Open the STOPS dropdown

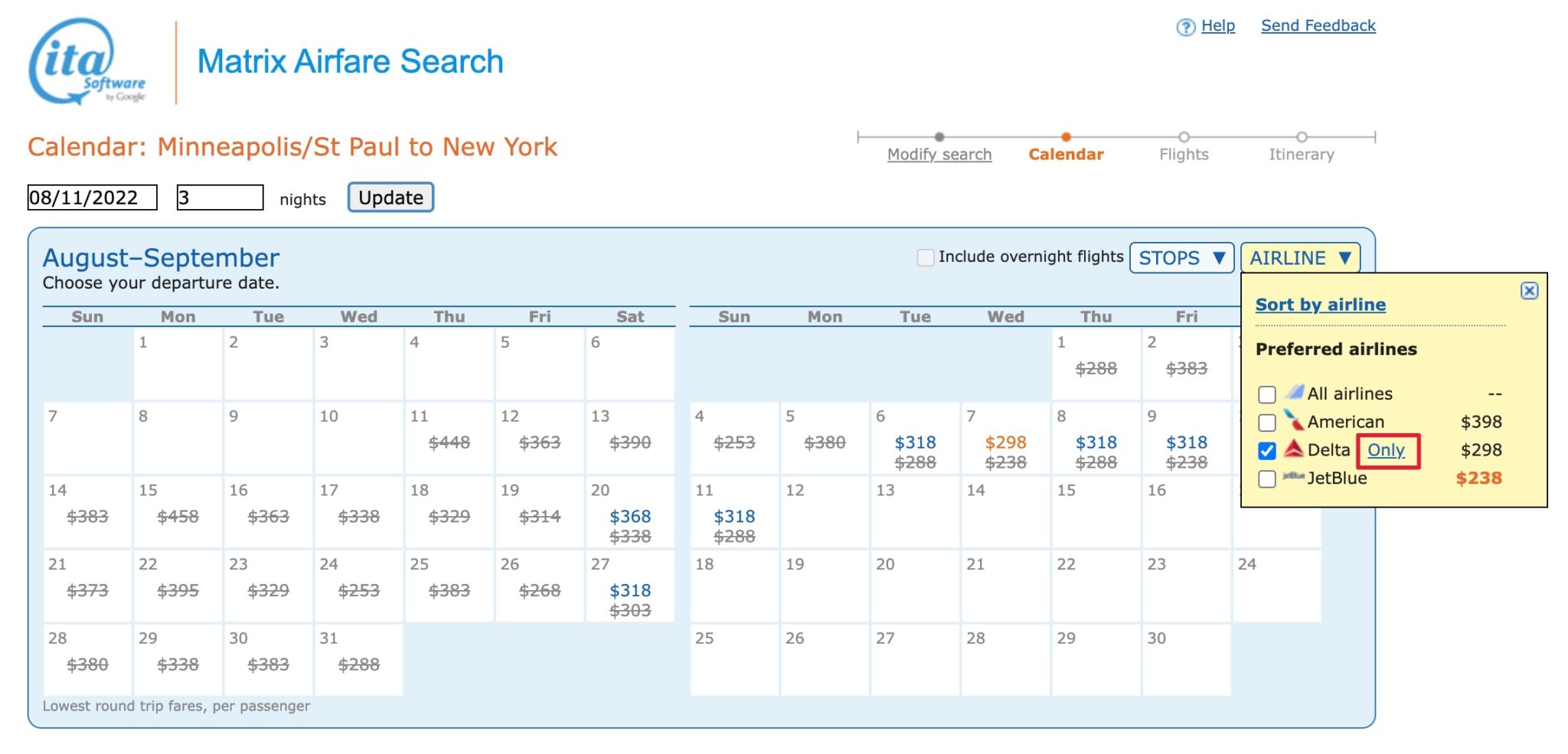tap(1181, 258)
